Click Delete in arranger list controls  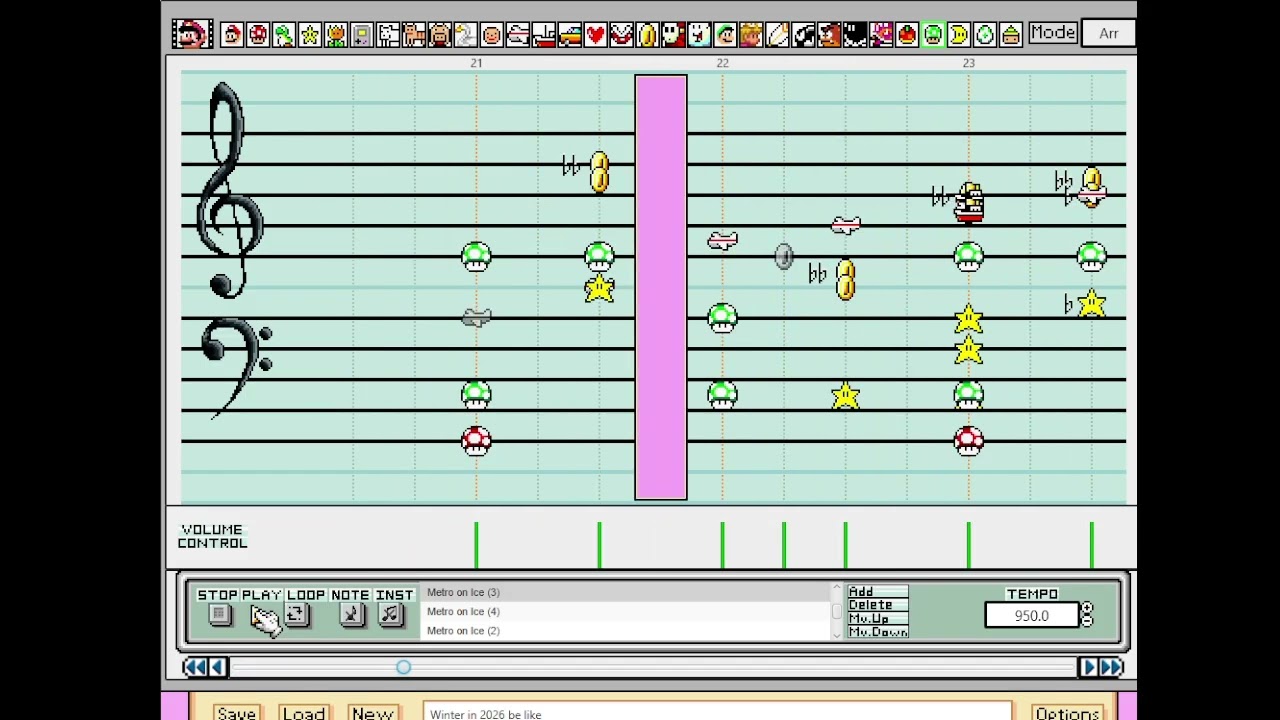tap(877, 605)
